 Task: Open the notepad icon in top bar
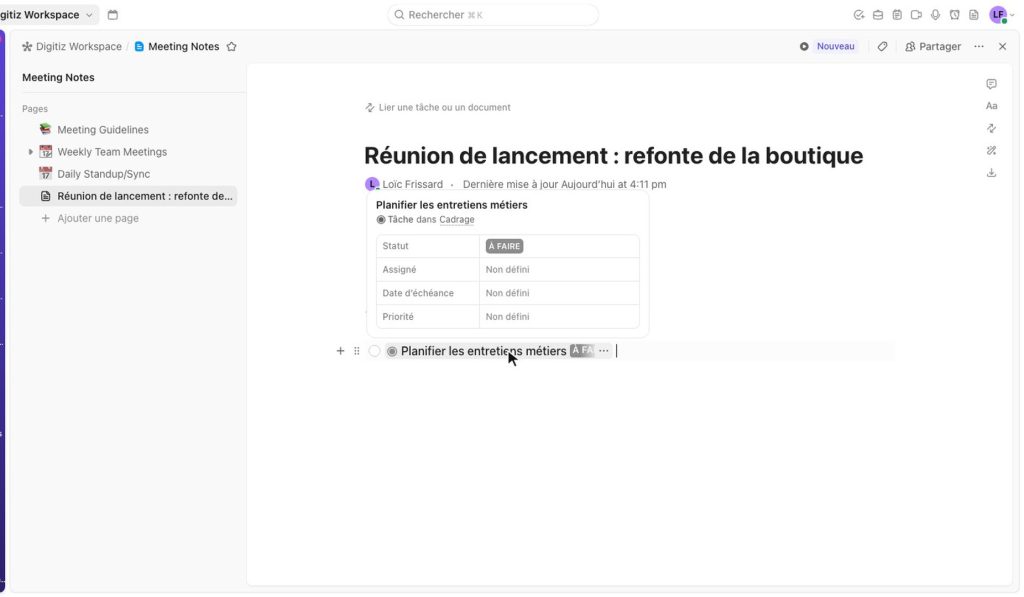(897, 15)
